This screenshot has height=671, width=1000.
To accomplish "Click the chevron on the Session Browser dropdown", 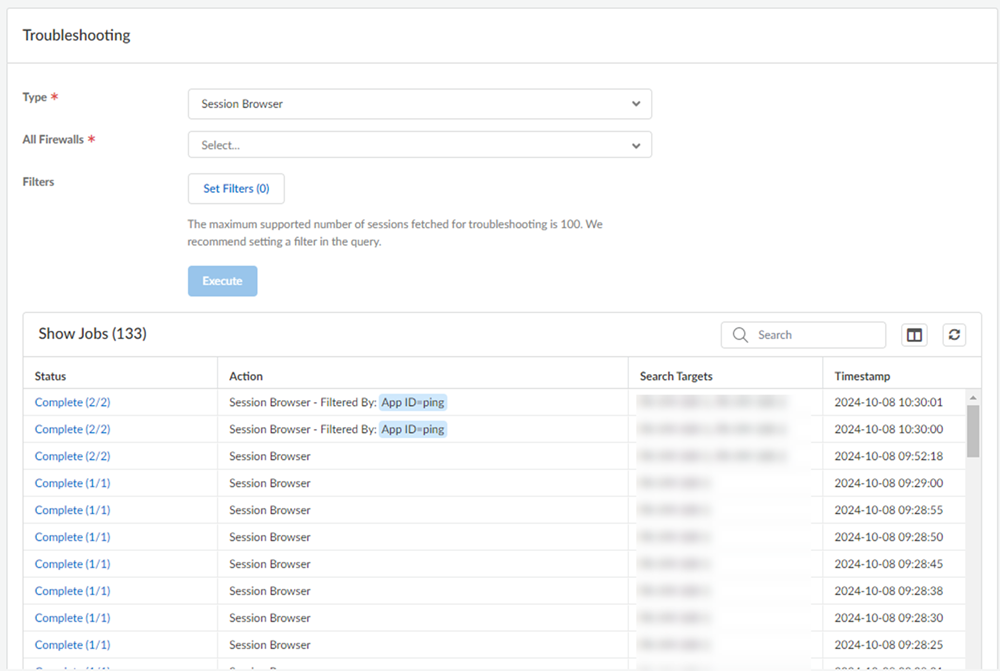I will [635, 103].
